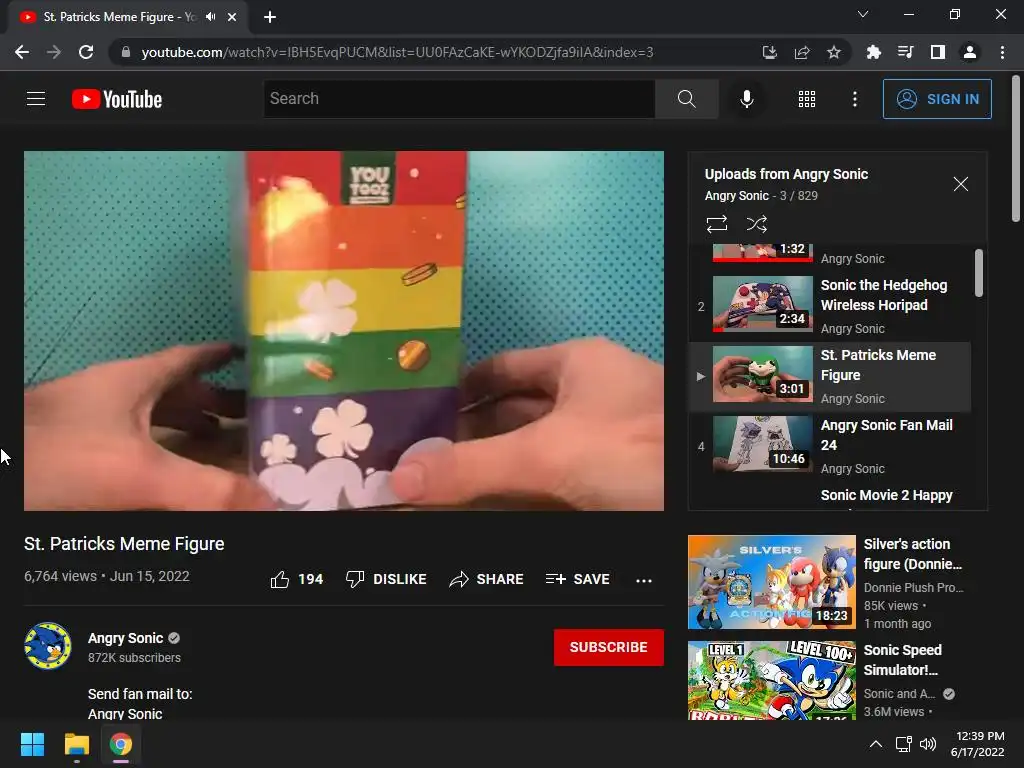Go back in browser history
Viewport: 1024px width, 768px height.
(22, 52)
